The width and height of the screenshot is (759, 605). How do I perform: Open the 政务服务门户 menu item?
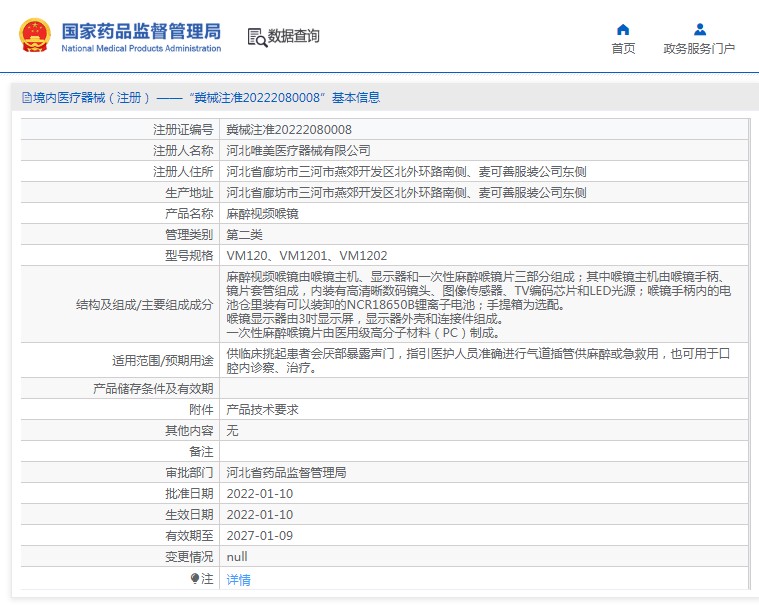click(699, 49)
